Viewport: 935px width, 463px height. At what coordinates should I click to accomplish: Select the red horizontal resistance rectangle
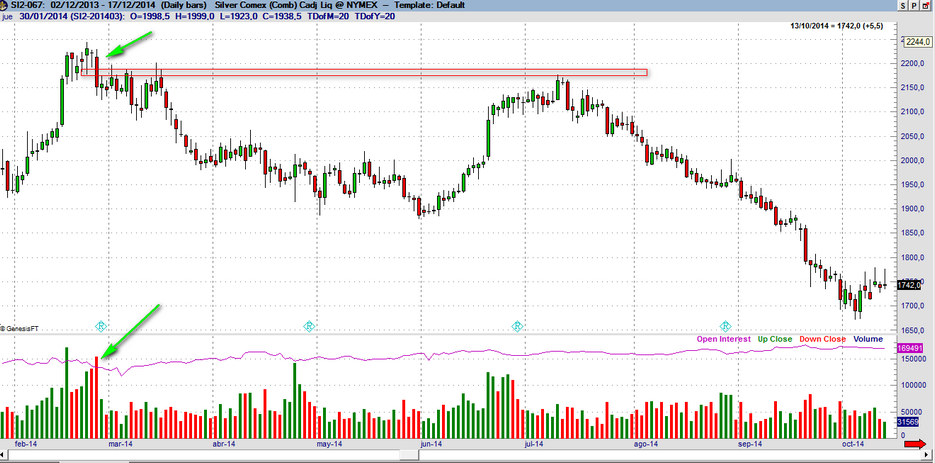point(400,72)
